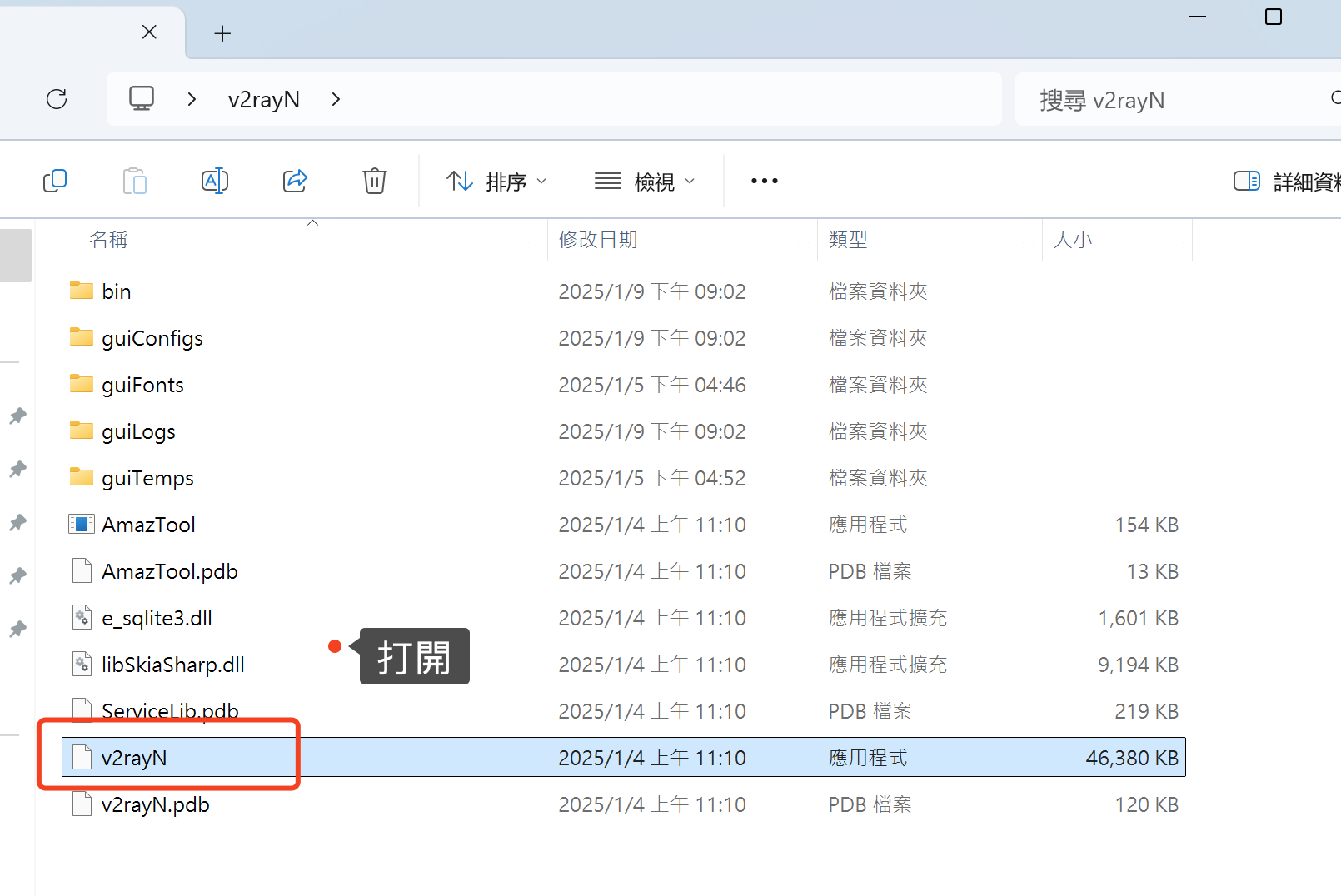This screenshot has height=896, width=1341.
Task: Select the guiTemps folder icon
Action: coord(82,477)
